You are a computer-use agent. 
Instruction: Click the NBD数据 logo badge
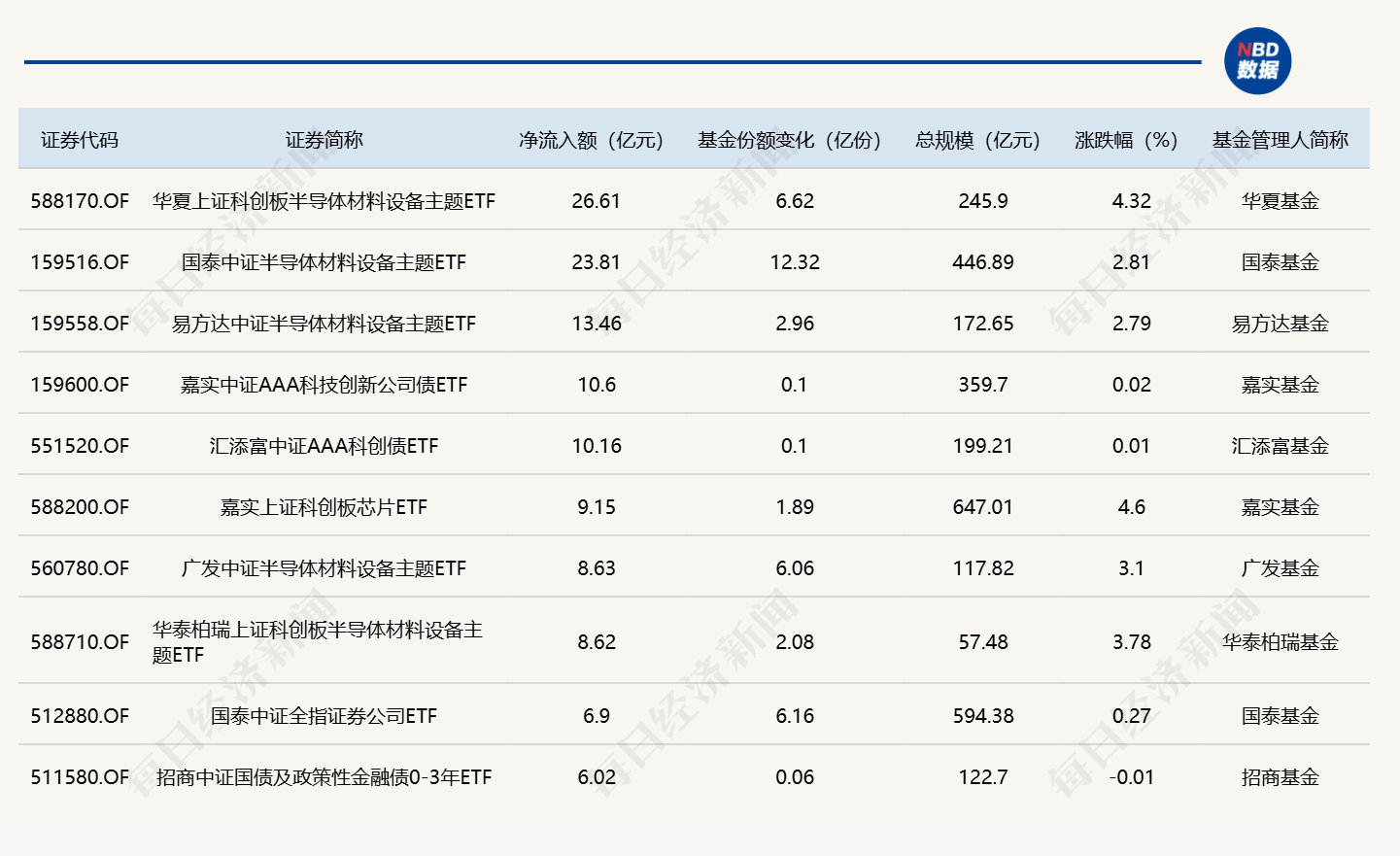tap(1257, 61)
